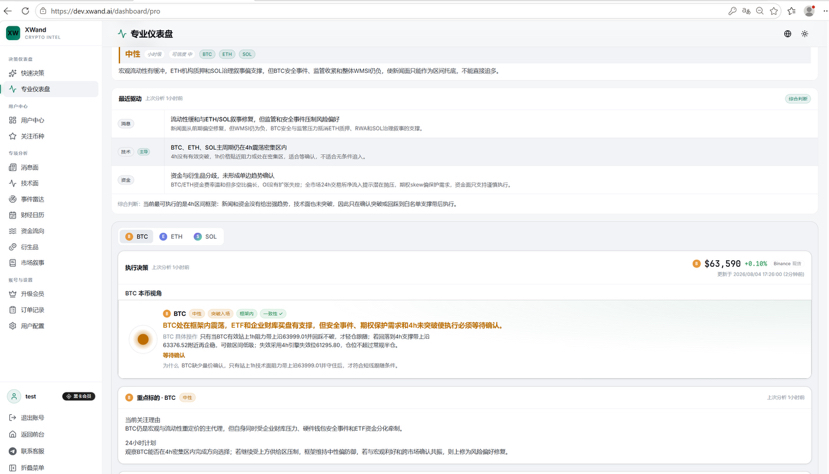Click the browser translate icon
Viewport: 829px width, 474px height.
[746, 11]
